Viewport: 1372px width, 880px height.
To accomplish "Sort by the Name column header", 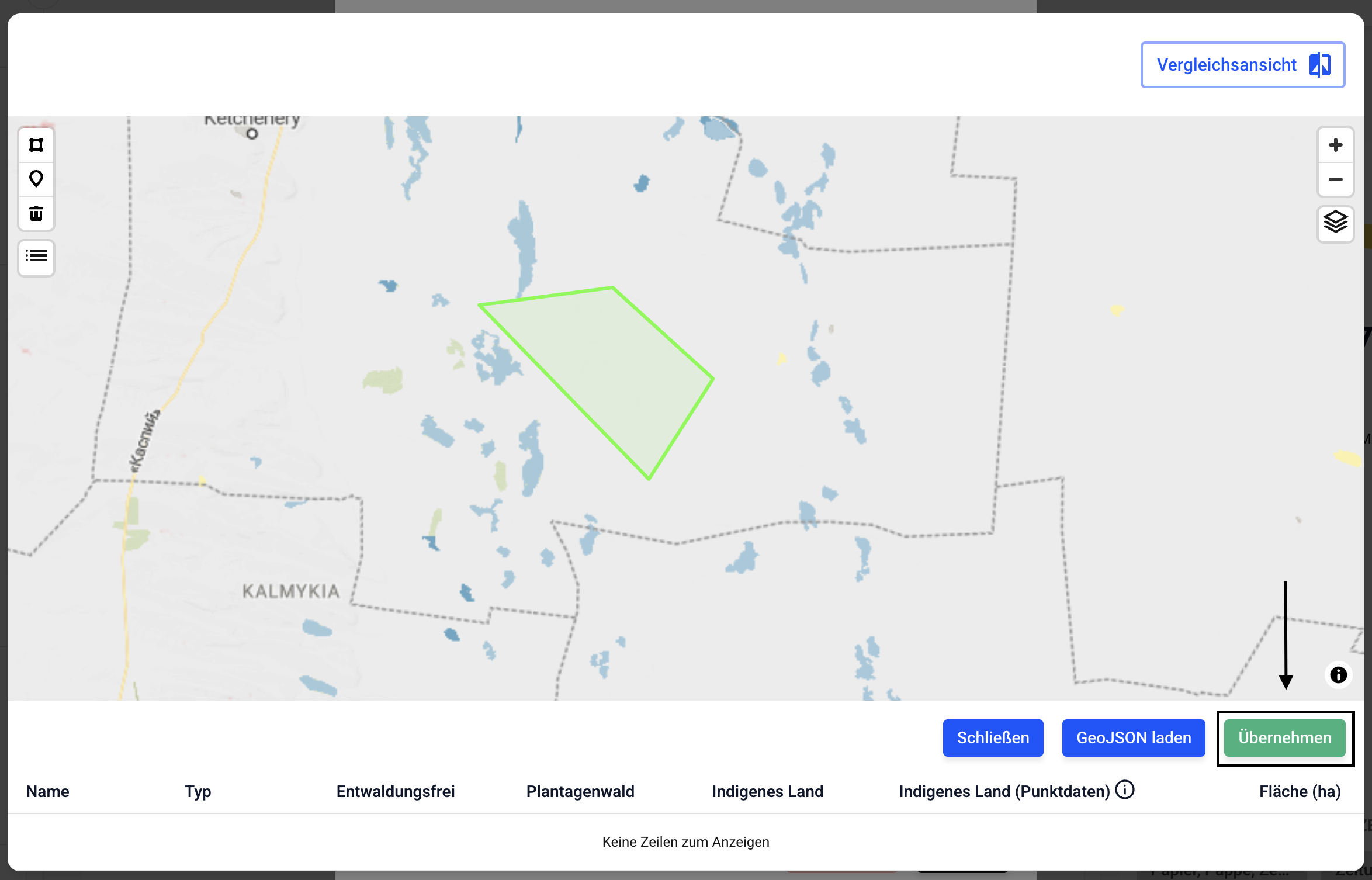I will [x=48, y=791].
